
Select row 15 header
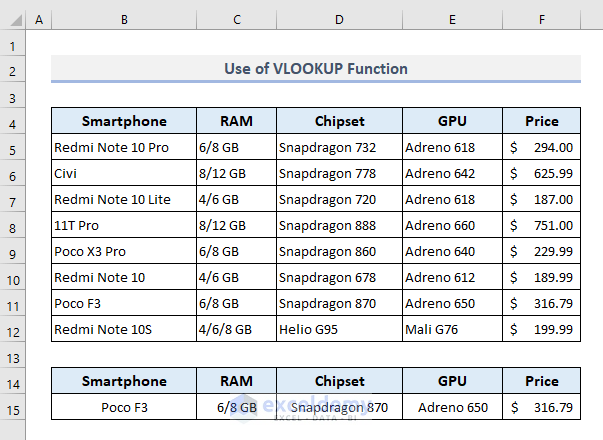(x=13, y=407)
